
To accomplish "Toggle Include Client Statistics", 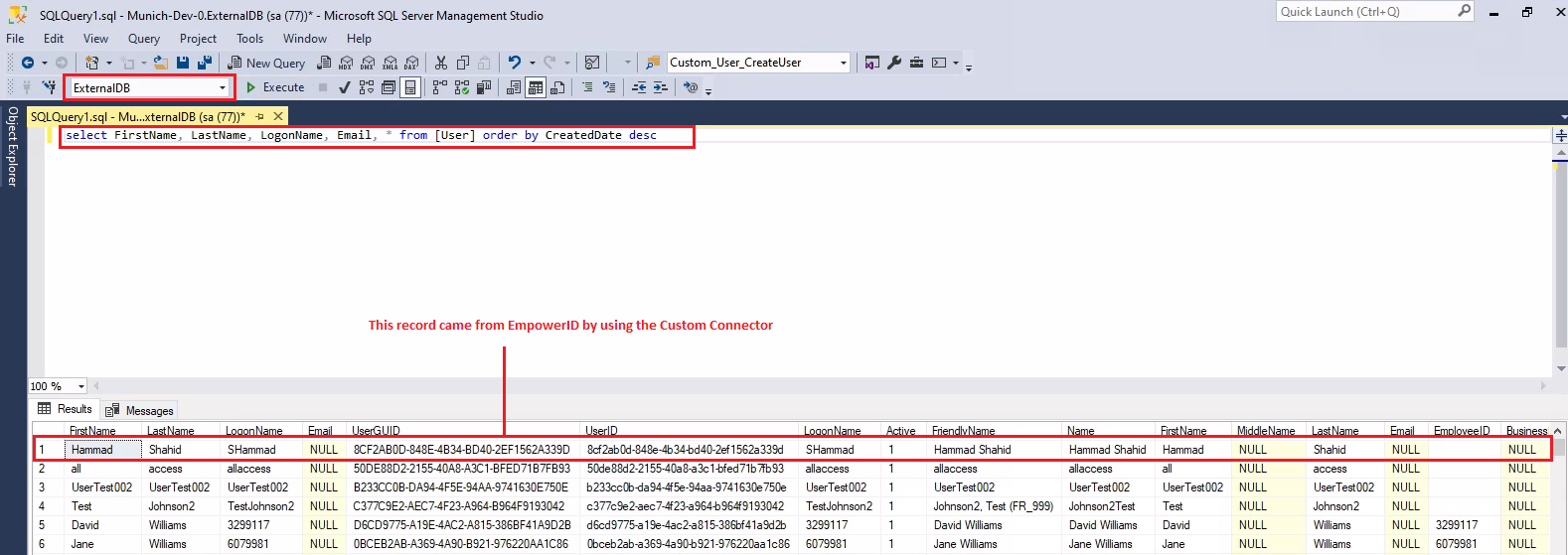I will (x=483, y=87).
